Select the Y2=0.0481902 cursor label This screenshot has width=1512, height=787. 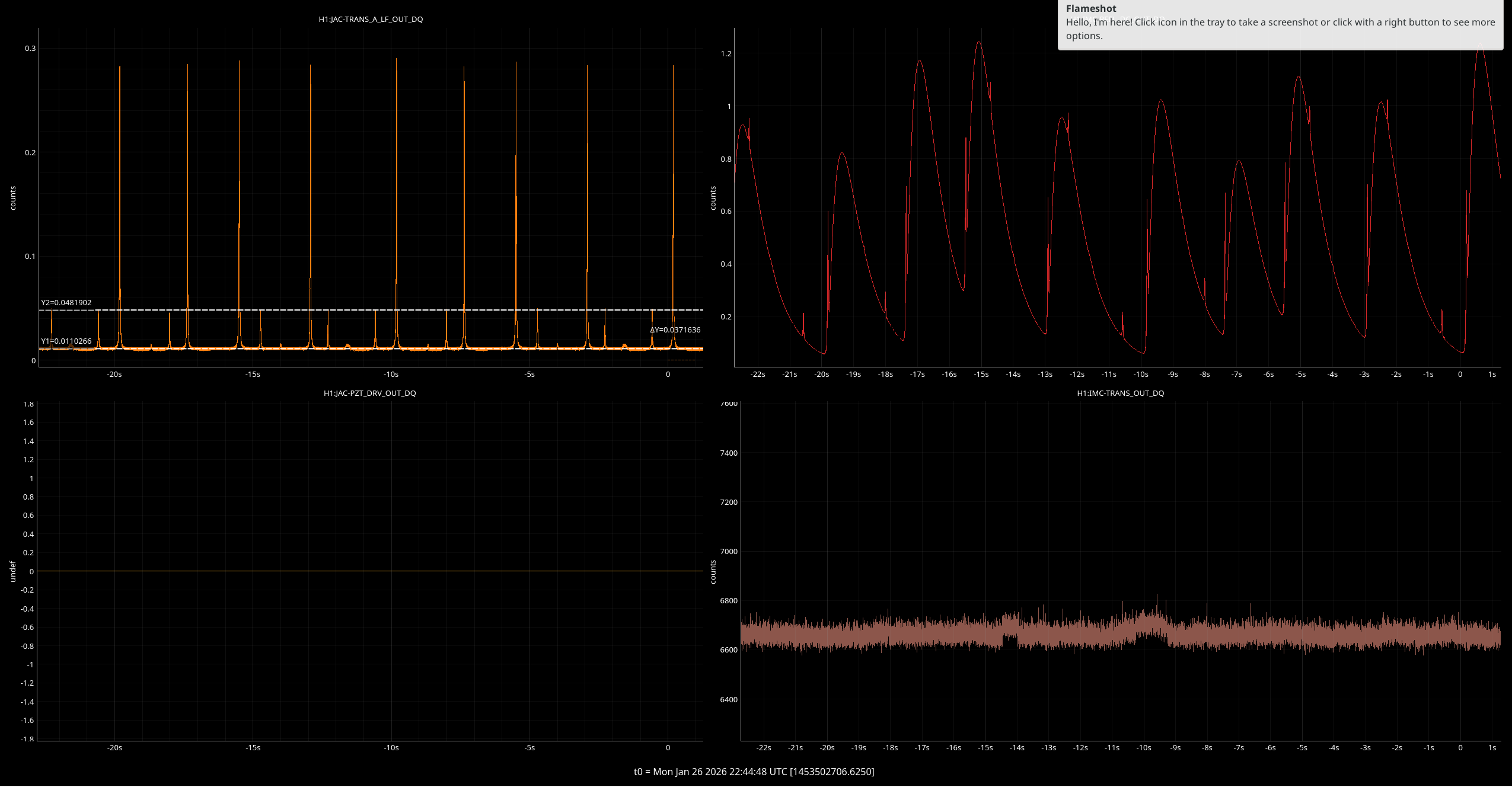point(66,302)
